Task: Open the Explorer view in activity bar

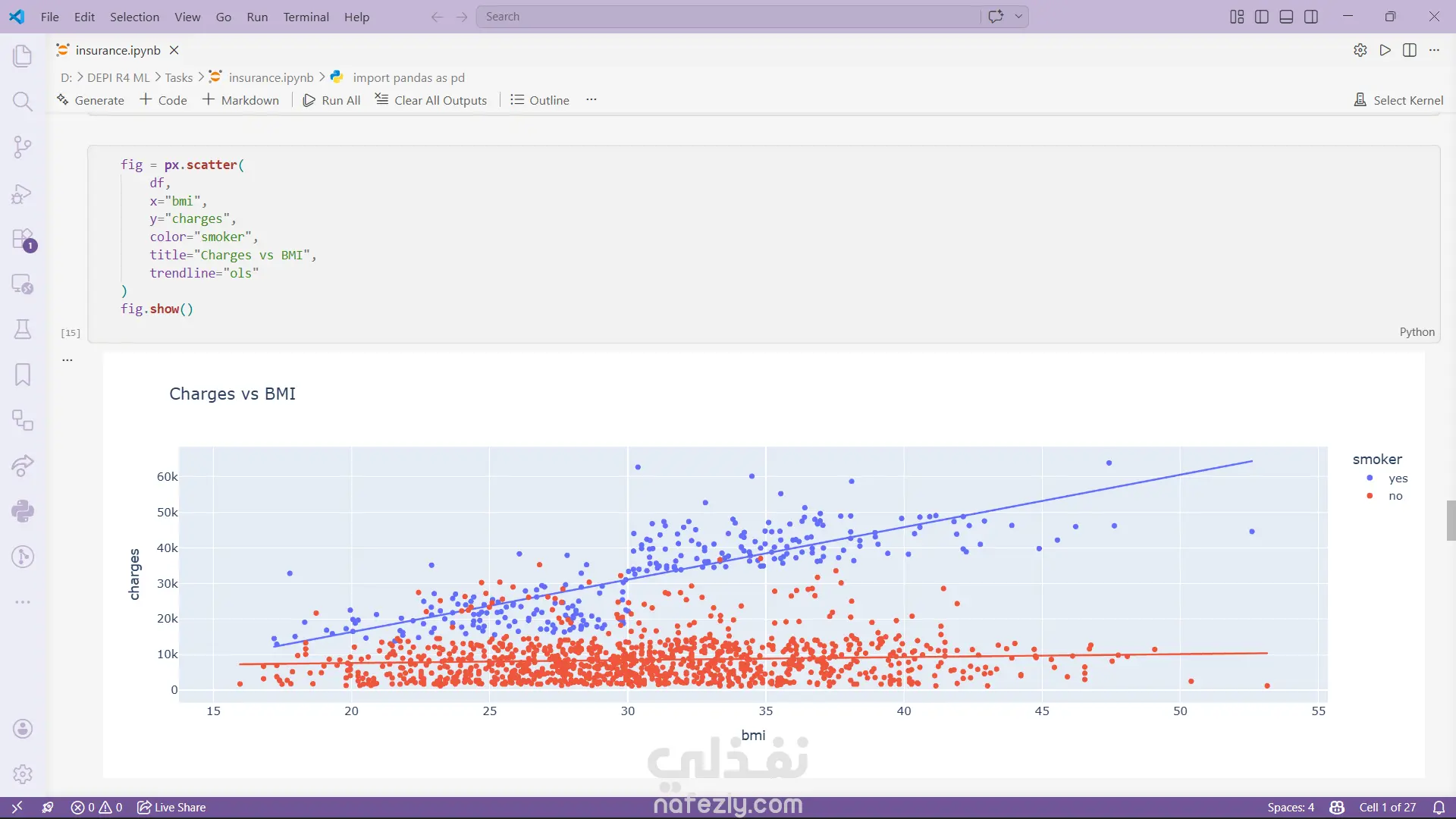Action: 23,55
